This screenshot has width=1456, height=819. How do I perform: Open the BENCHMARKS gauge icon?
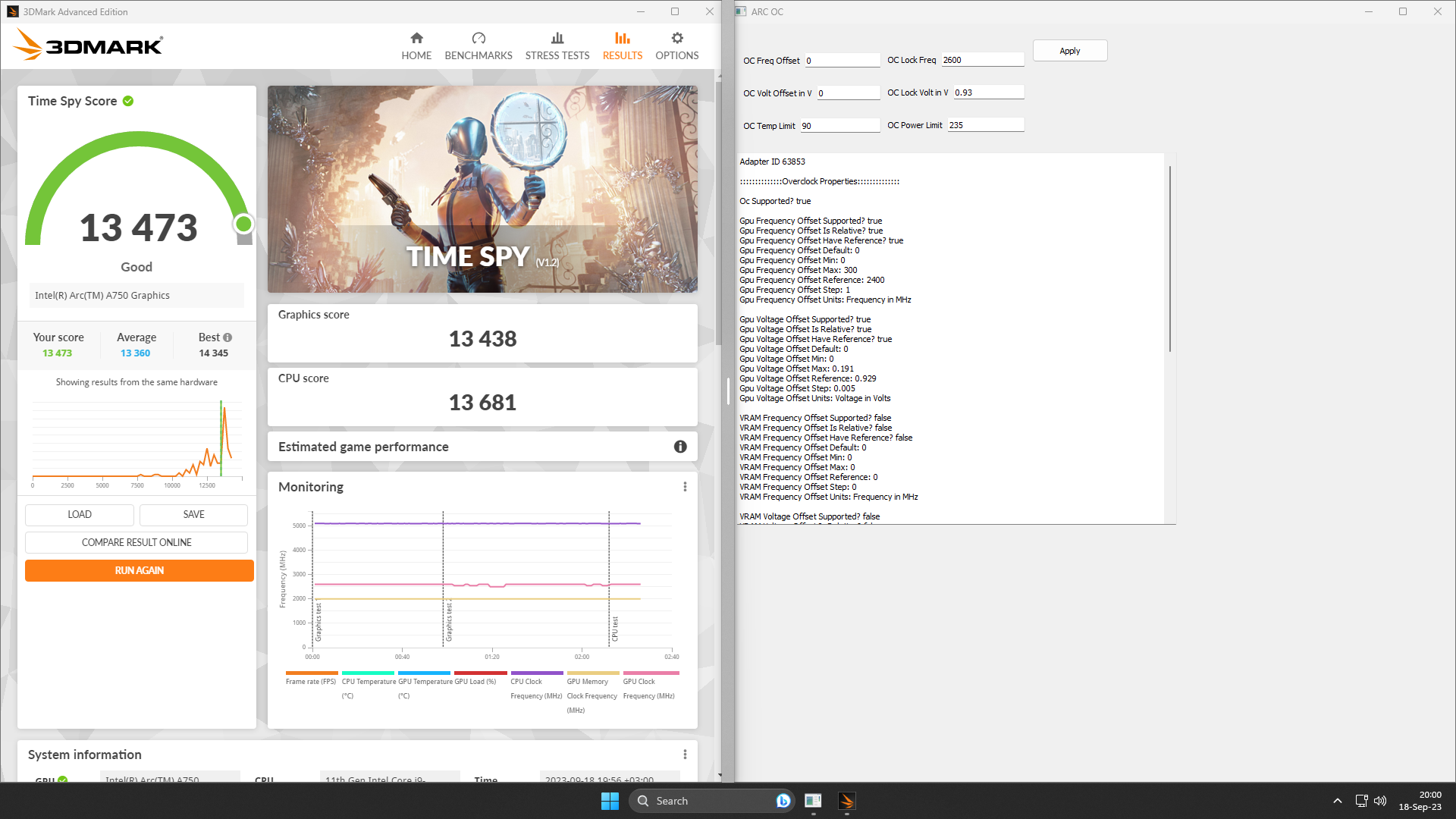[479, 39]
